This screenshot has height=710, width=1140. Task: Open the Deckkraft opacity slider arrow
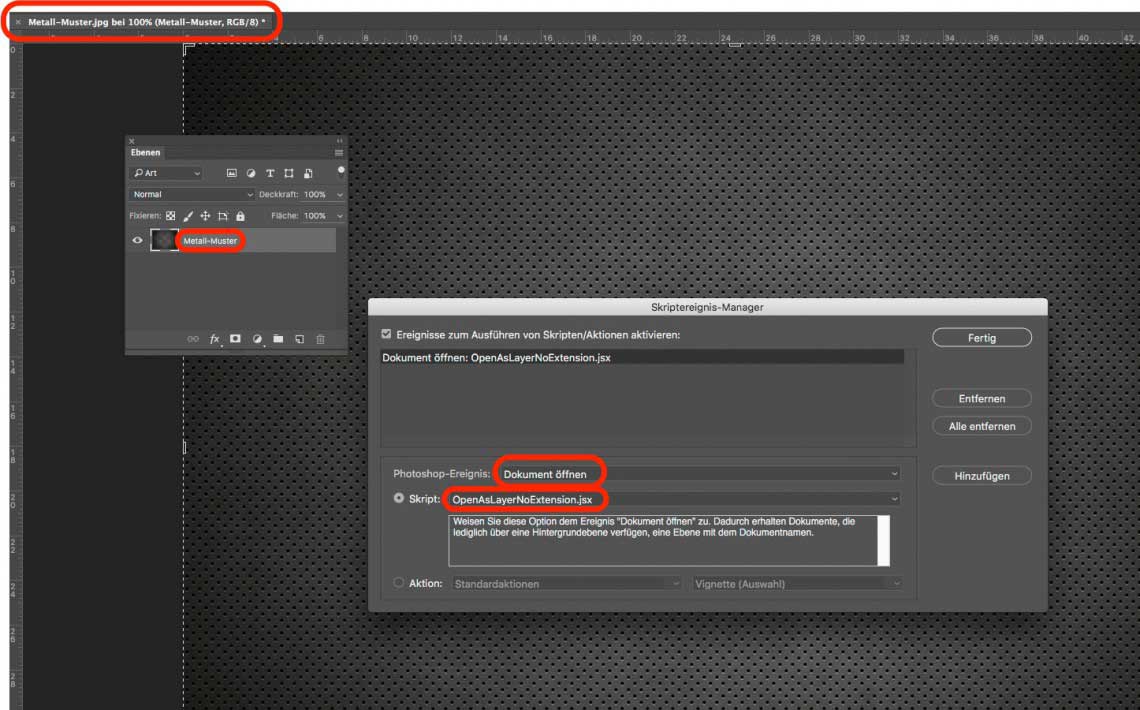pyautogui.click(x=340, y=195)
